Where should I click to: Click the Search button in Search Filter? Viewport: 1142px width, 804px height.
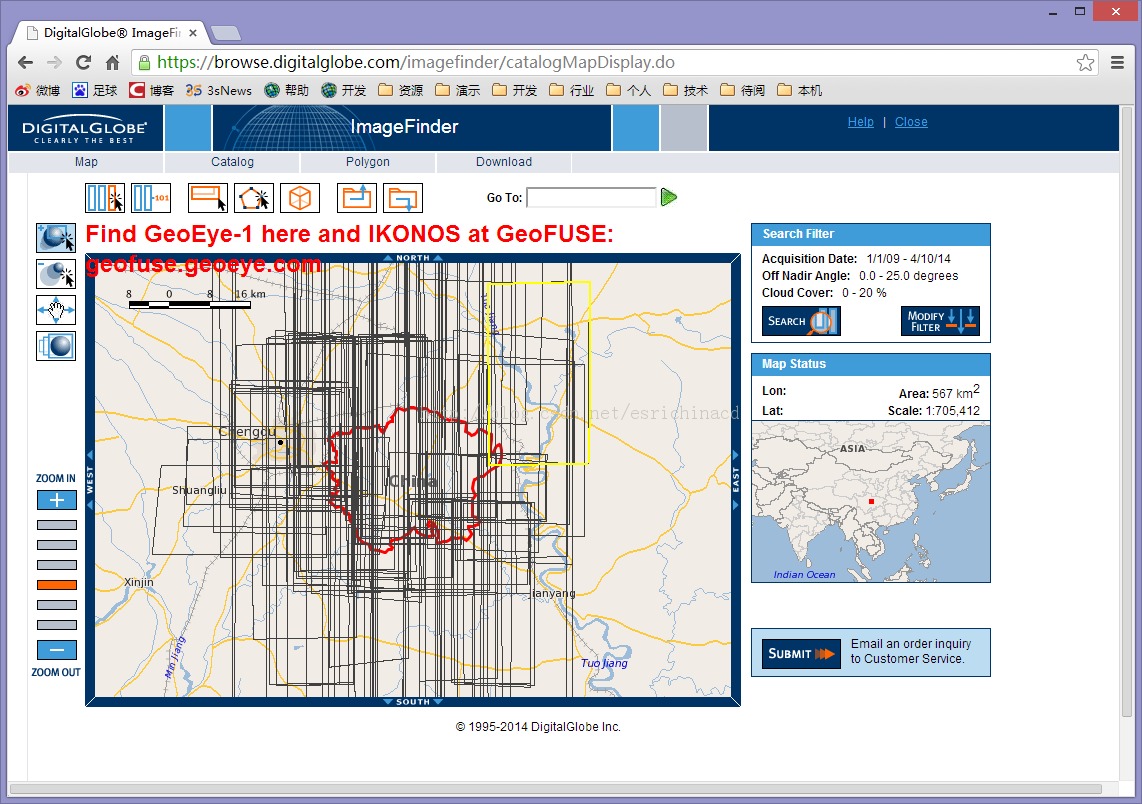tap(801, 321)
